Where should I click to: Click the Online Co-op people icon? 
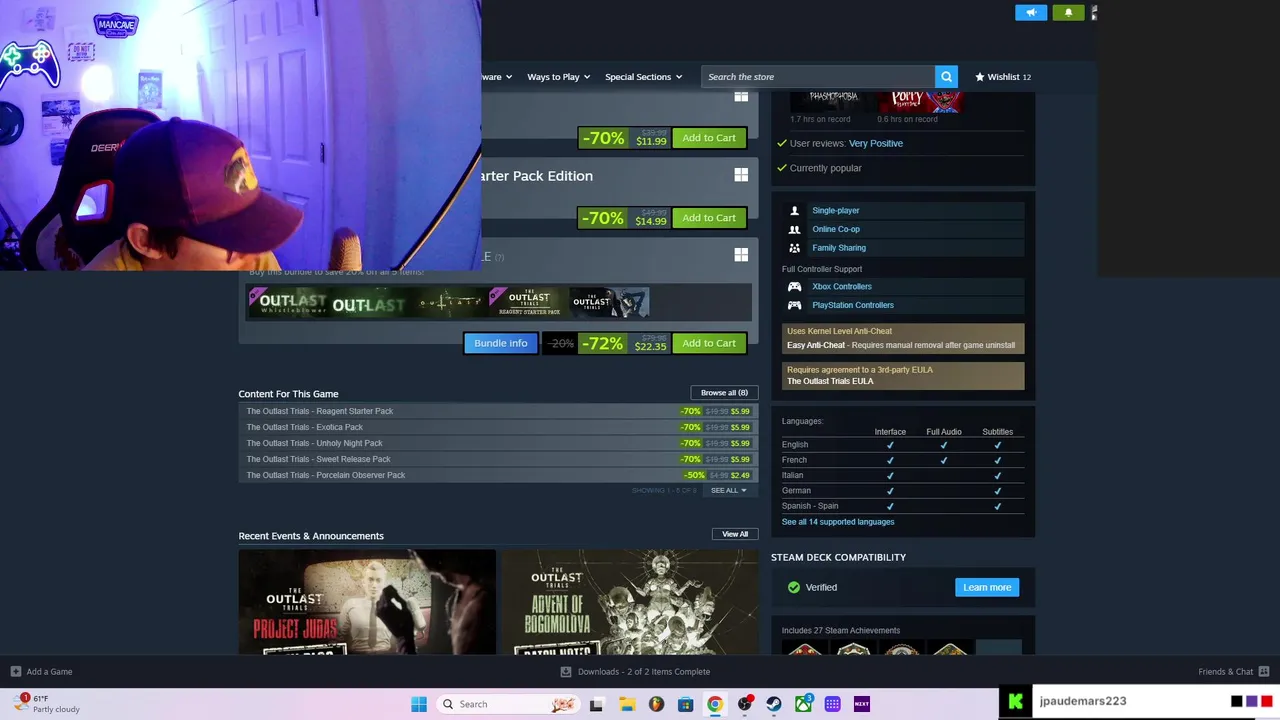click(x=794, y=229)
